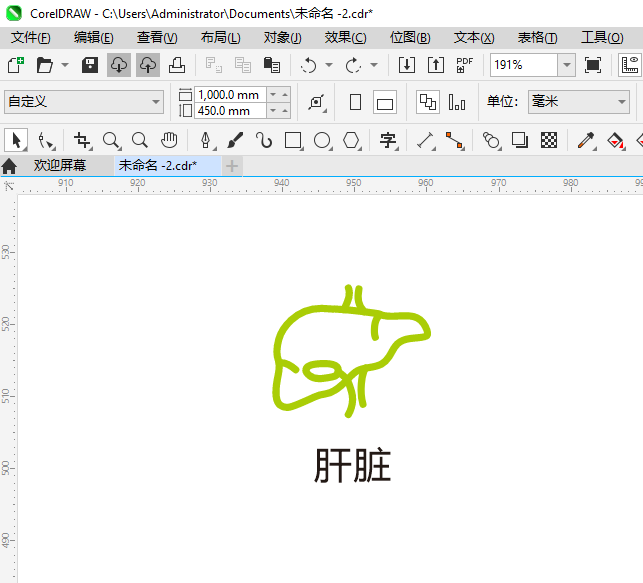This screenshot has height=583, width=643.
Task: Select the Zoom tool with flyout
Action: (112, 141)
